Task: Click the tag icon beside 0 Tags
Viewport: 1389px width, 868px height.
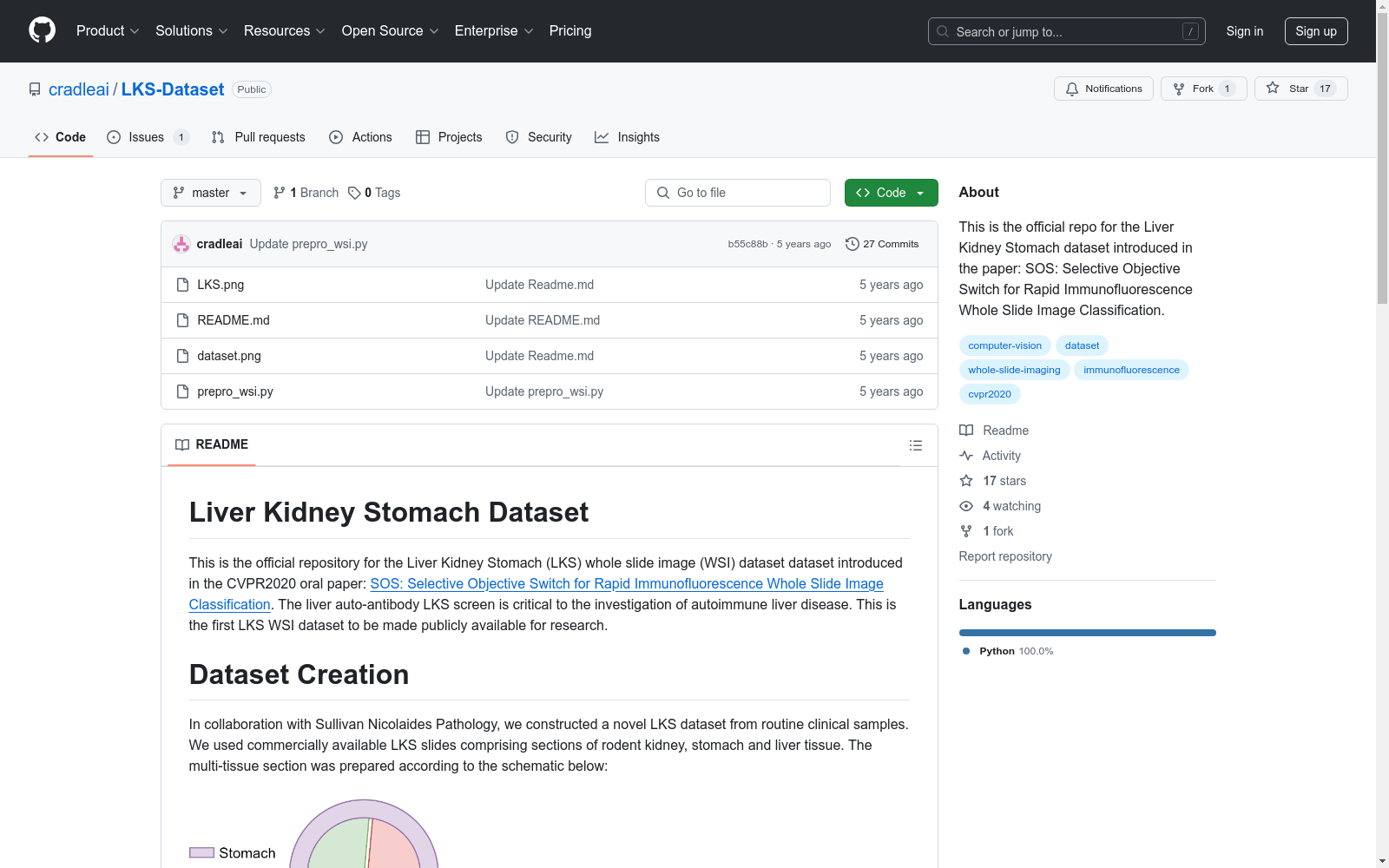Action: [354, 193]
